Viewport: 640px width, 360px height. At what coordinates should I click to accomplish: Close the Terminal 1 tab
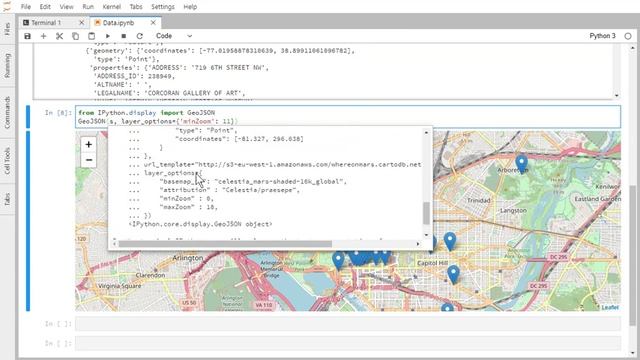(81, 23)
